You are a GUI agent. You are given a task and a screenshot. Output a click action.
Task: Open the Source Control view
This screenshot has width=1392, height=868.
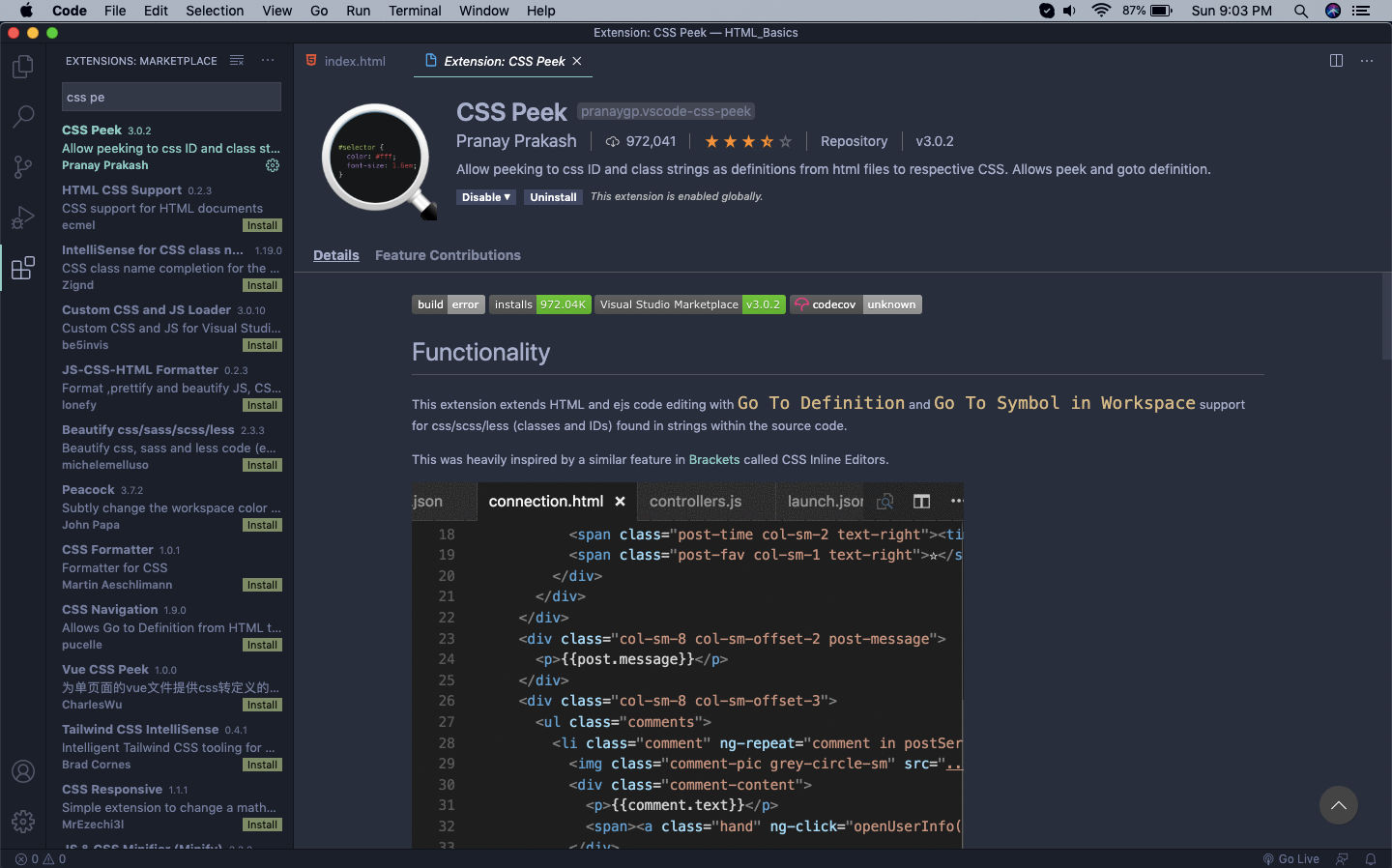pyautogui.click(x=23, y=167)
